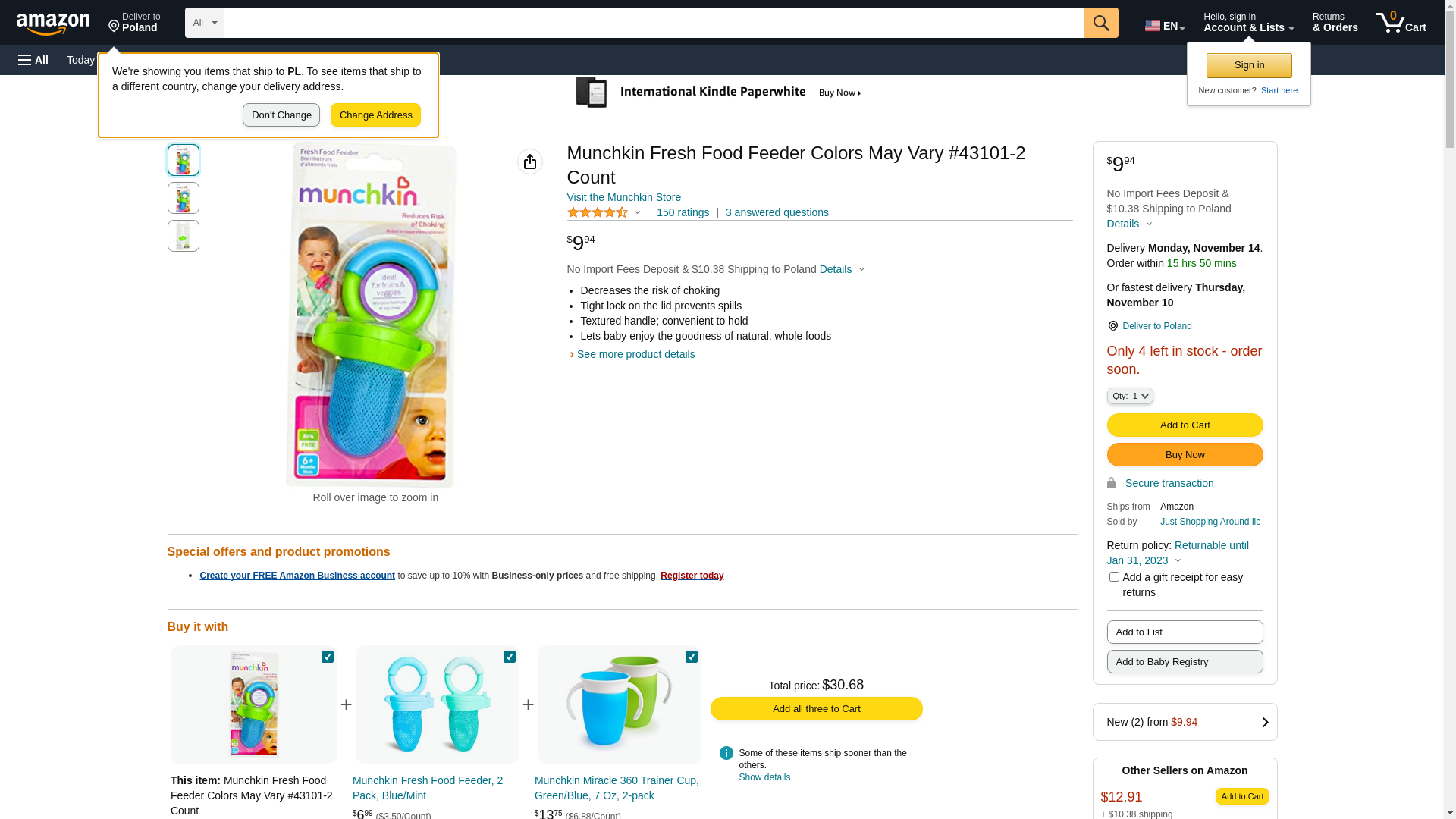
Task: Visit the Munchkin Store link
Action: point(623,197)
